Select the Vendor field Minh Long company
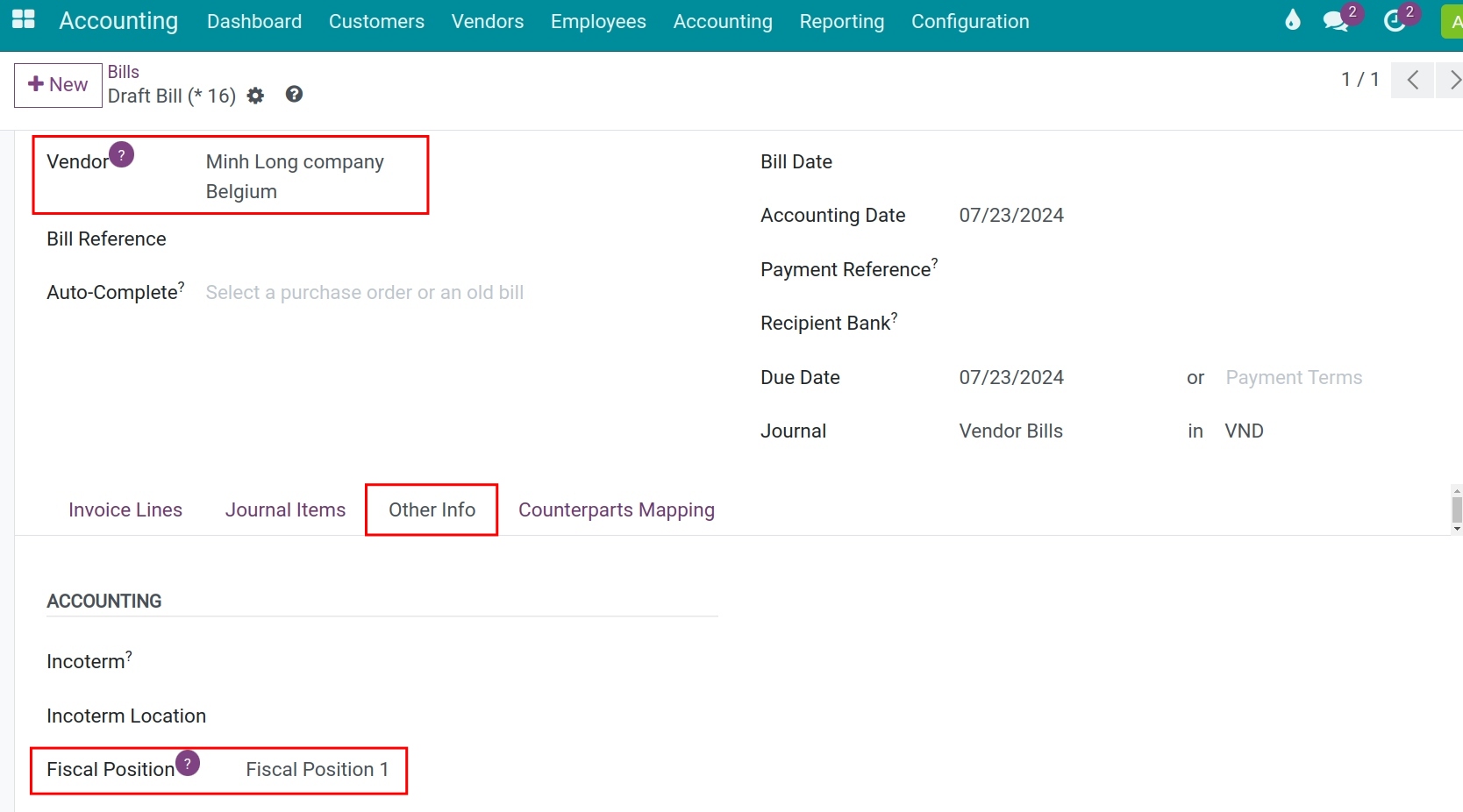This screenshot has width=1463, height=812. coord(295,162)
